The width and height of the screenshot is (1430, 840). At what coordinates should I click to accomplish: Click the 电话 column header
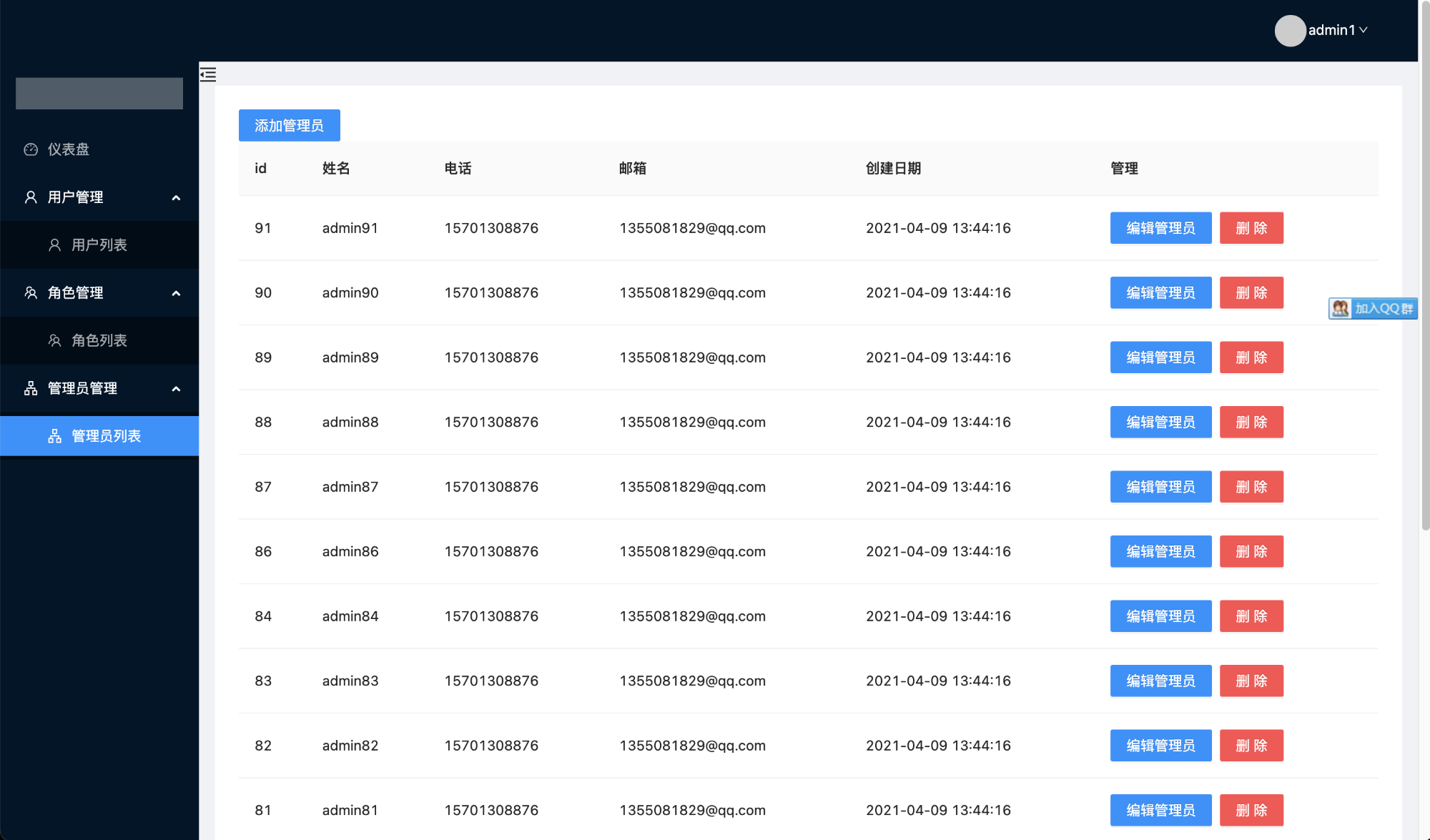click(458, 169)
